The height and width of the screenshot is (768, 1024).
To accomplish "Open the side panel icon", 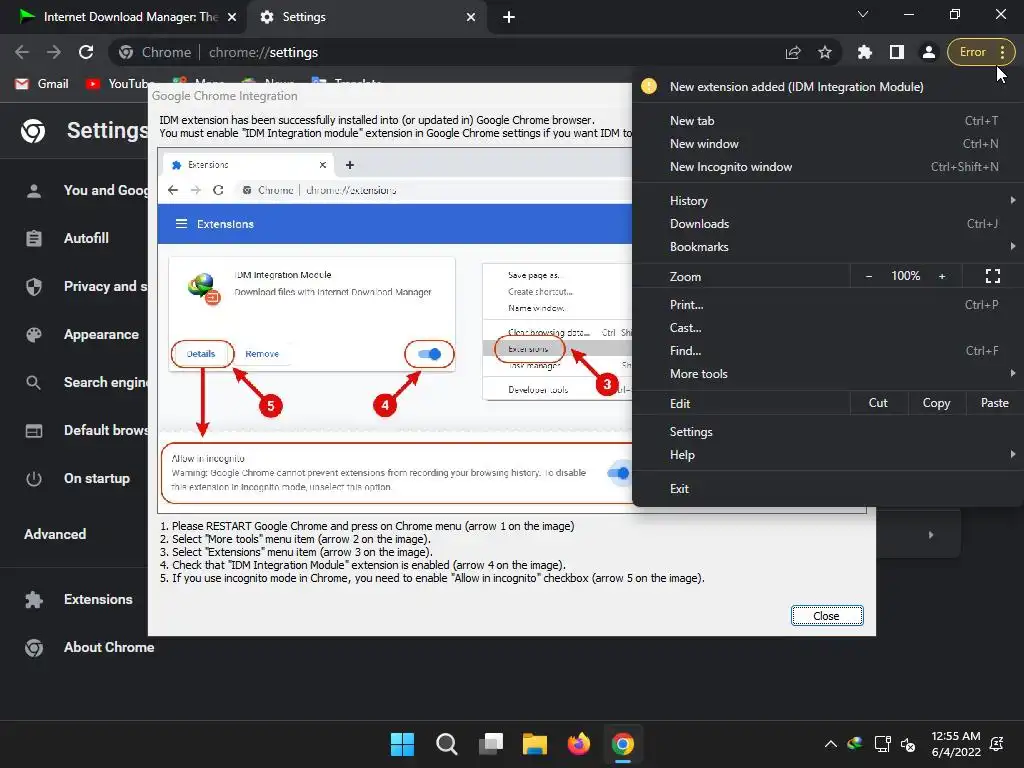I will click(x=897, y=52).
